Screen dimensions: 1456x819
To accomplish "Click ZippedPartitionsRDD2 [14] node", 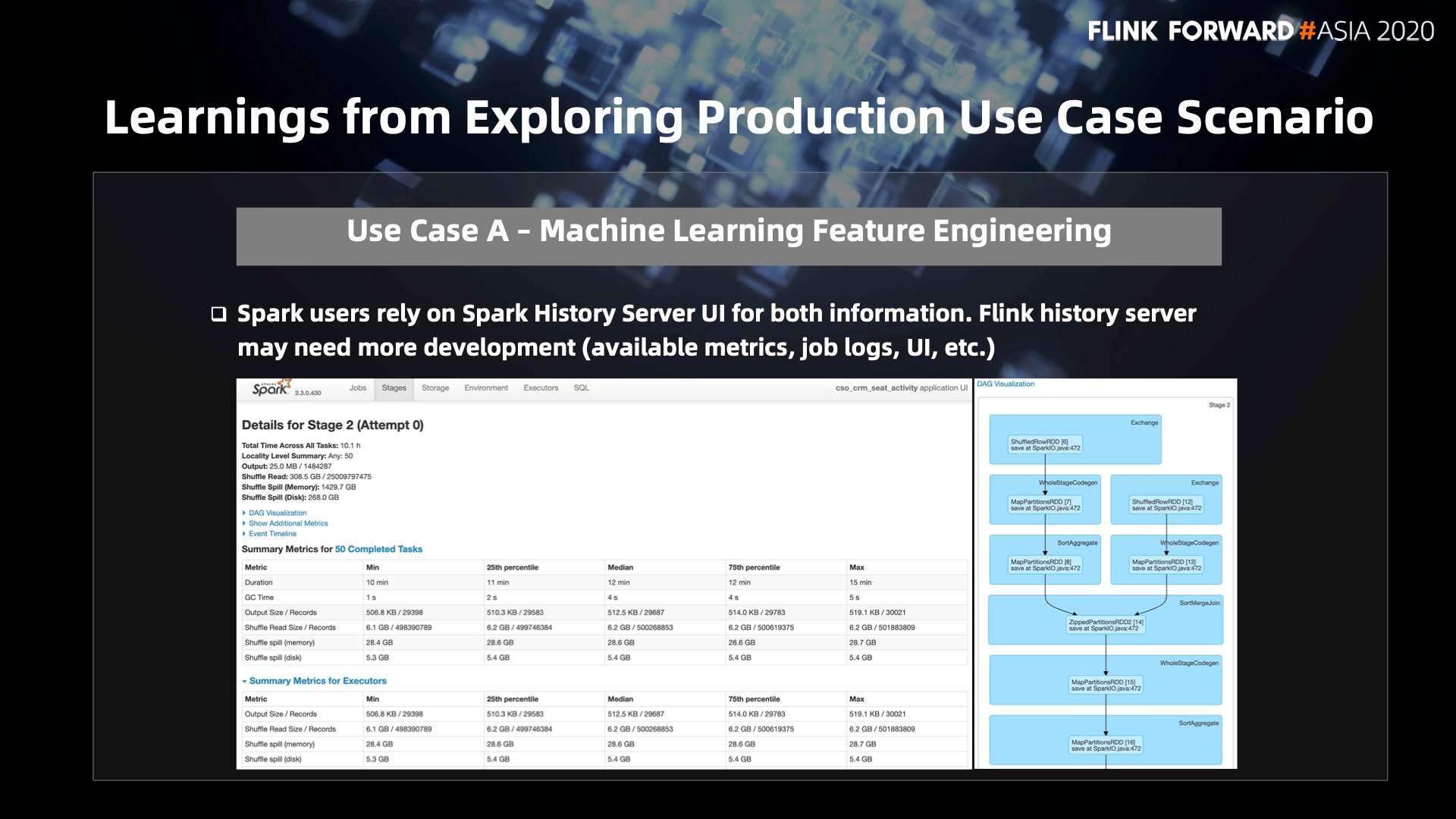I will [x=1106, y=625].
